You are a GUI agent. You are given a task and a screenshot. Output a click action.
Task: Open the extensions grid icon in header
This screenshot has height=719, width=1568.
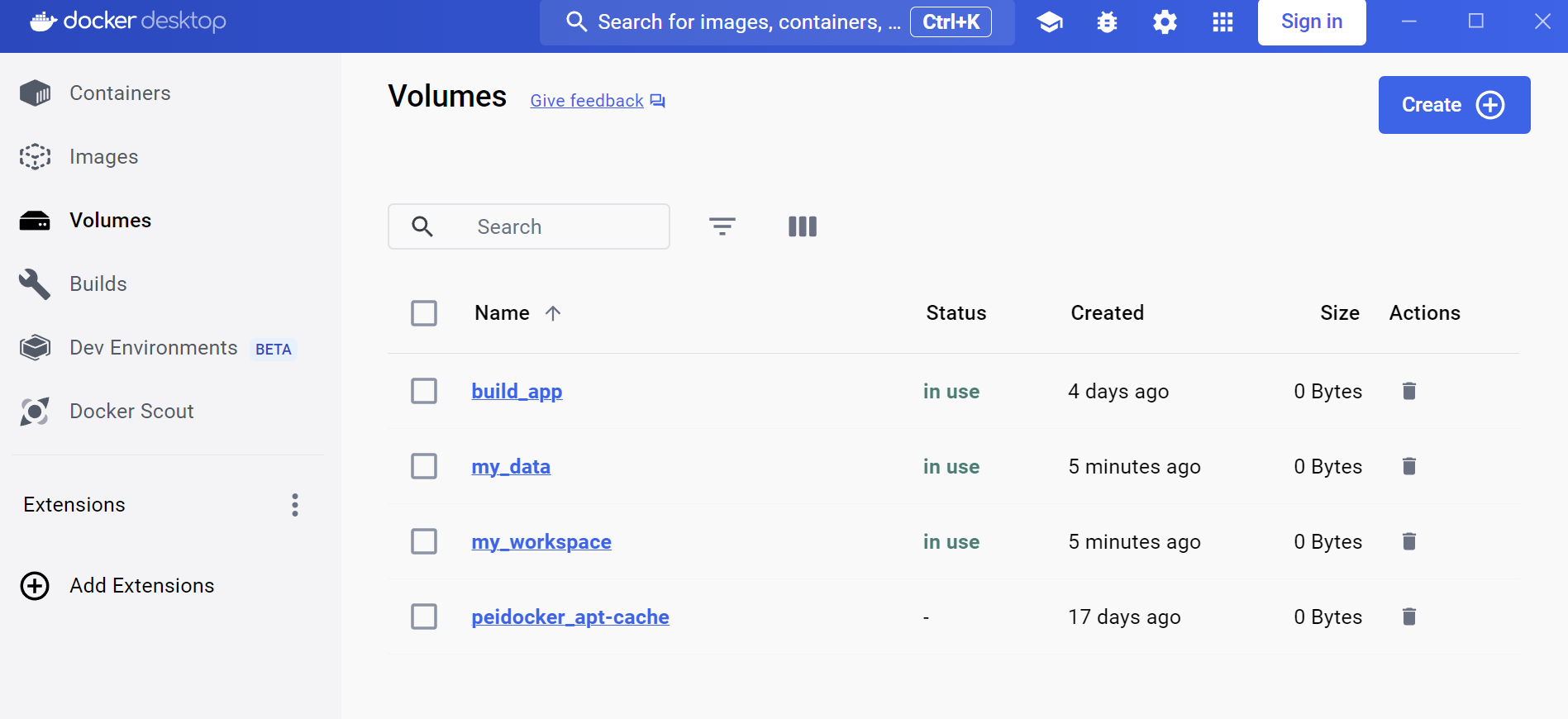tap(1222, 22)
